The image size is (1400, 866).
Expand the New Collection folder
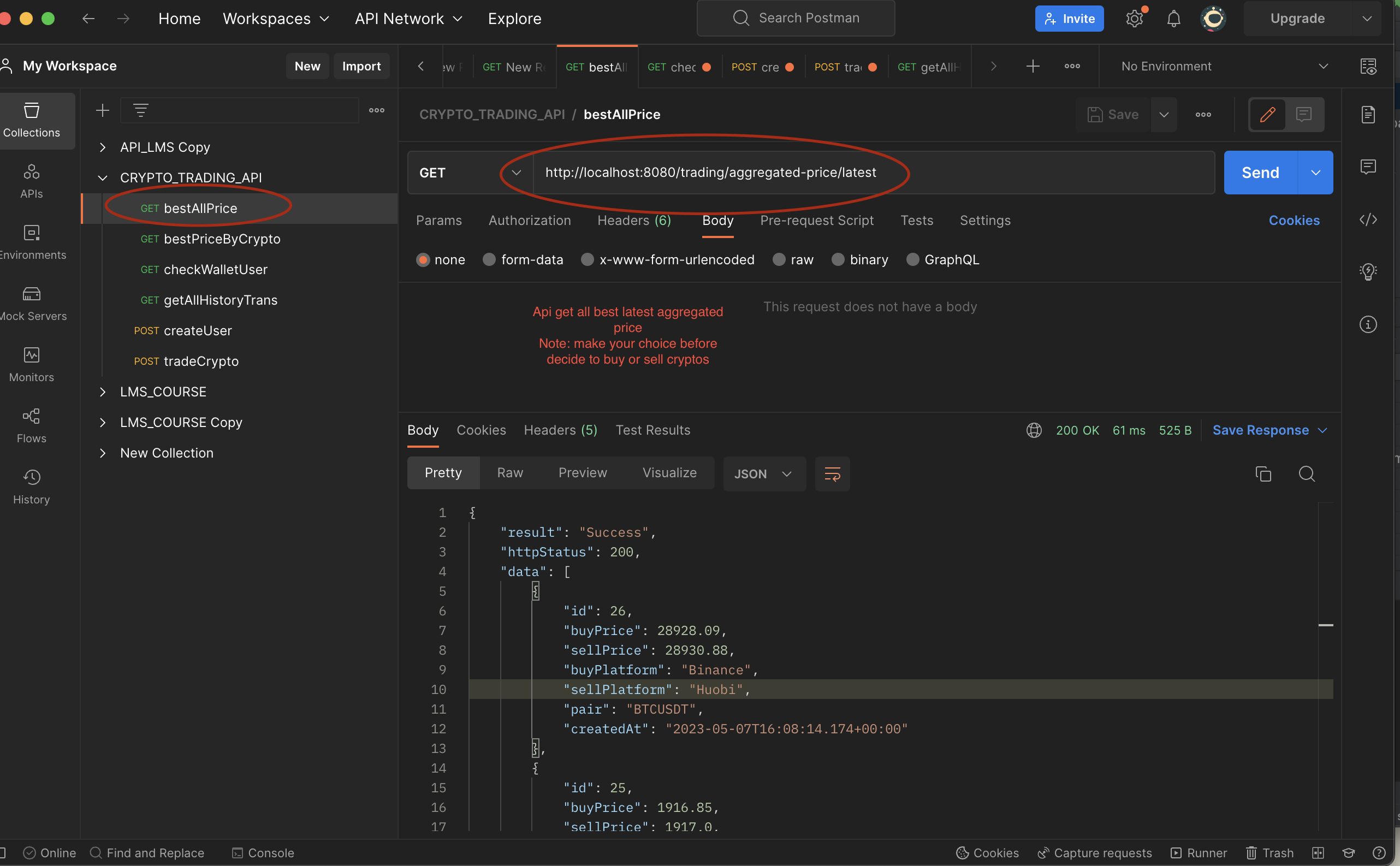point(103,453)
